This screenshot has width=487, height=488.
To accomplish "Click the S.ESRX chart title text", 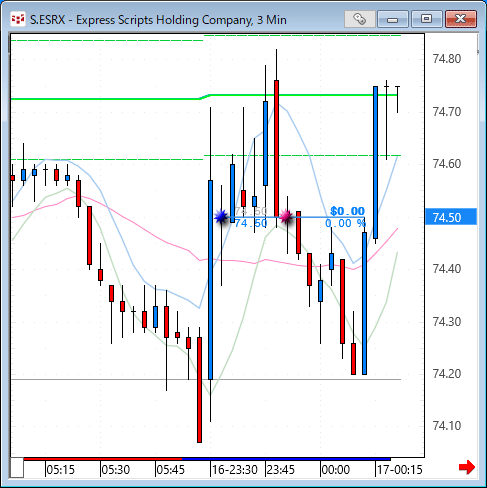I will 158,20.
